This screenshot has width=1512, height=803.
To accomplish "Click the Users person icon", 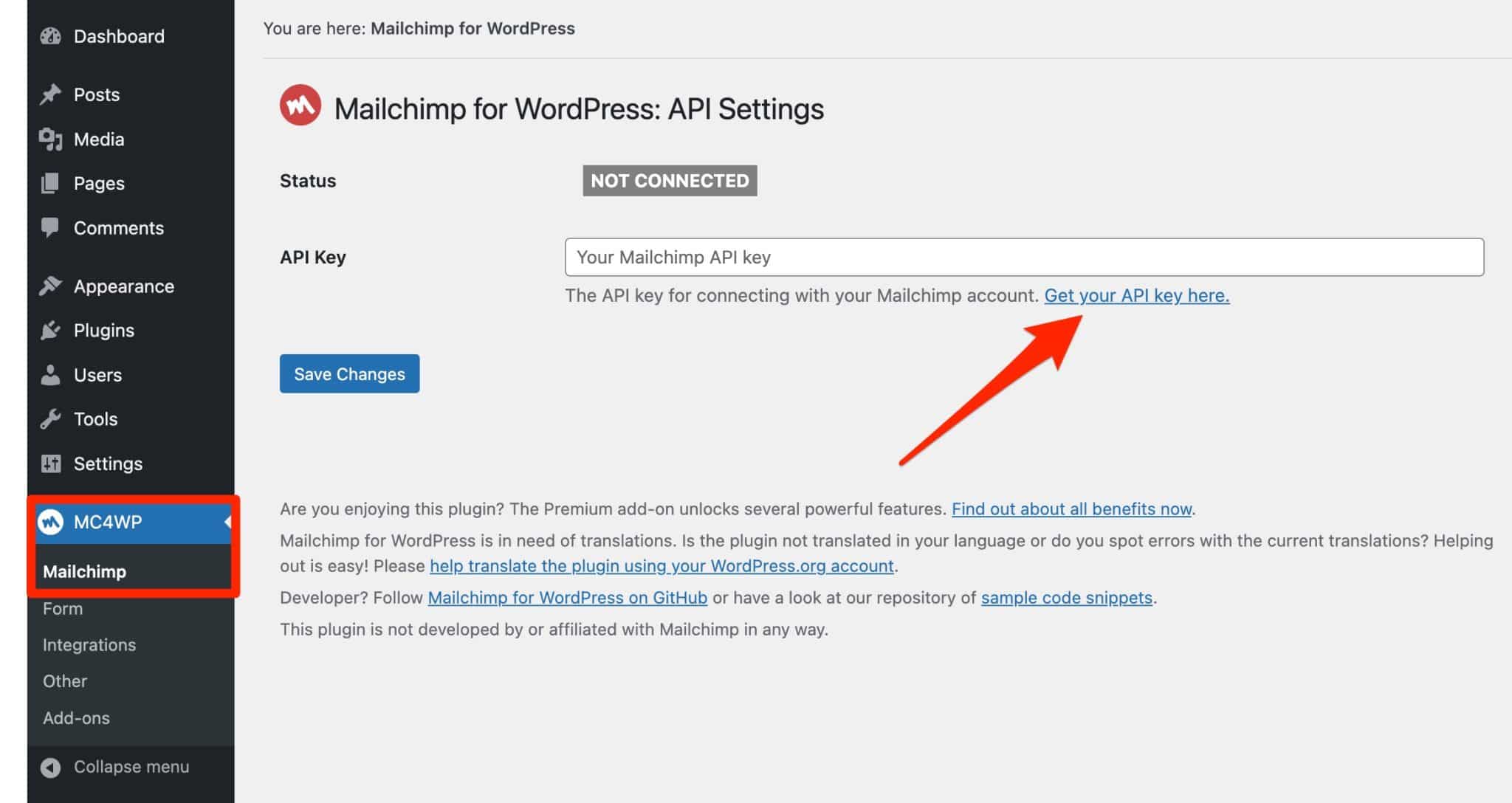I will pyautogui.click(x=50, y=375).
